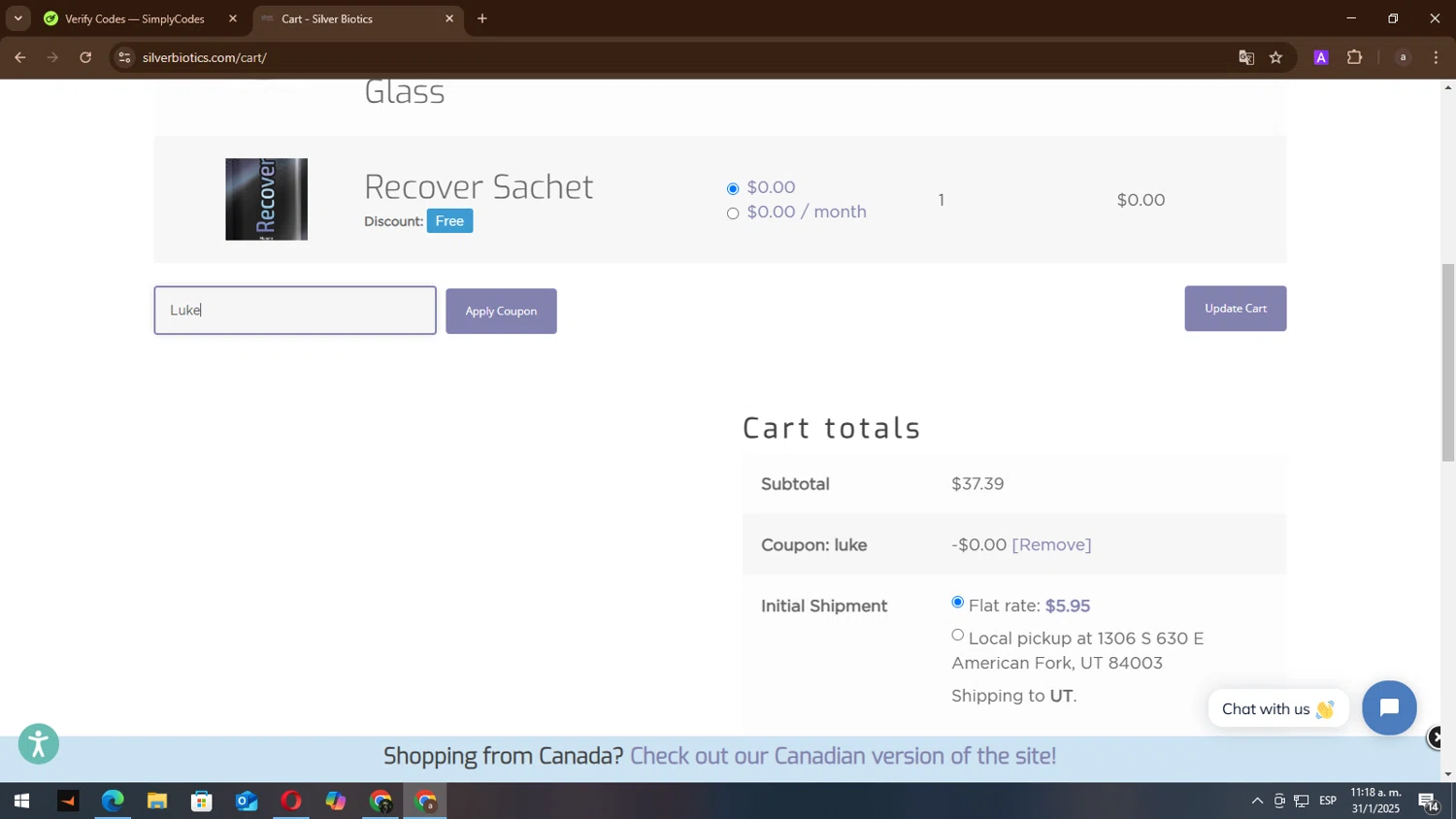Open the Chrome three-dot menu
1456x819 pixels.
pos(1437,58)
